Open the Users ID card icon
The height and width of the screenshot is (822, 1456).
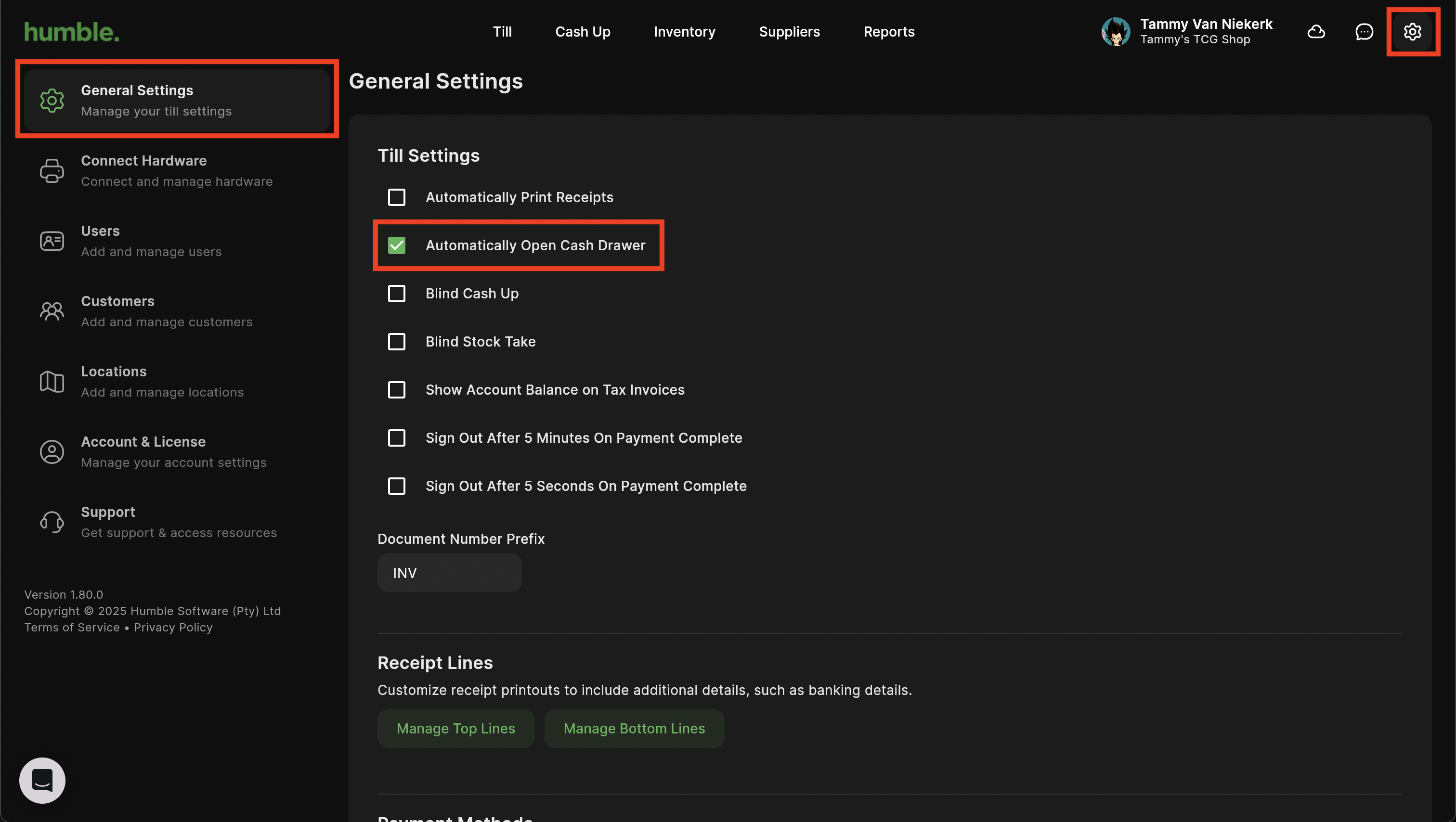pos(52,241)
